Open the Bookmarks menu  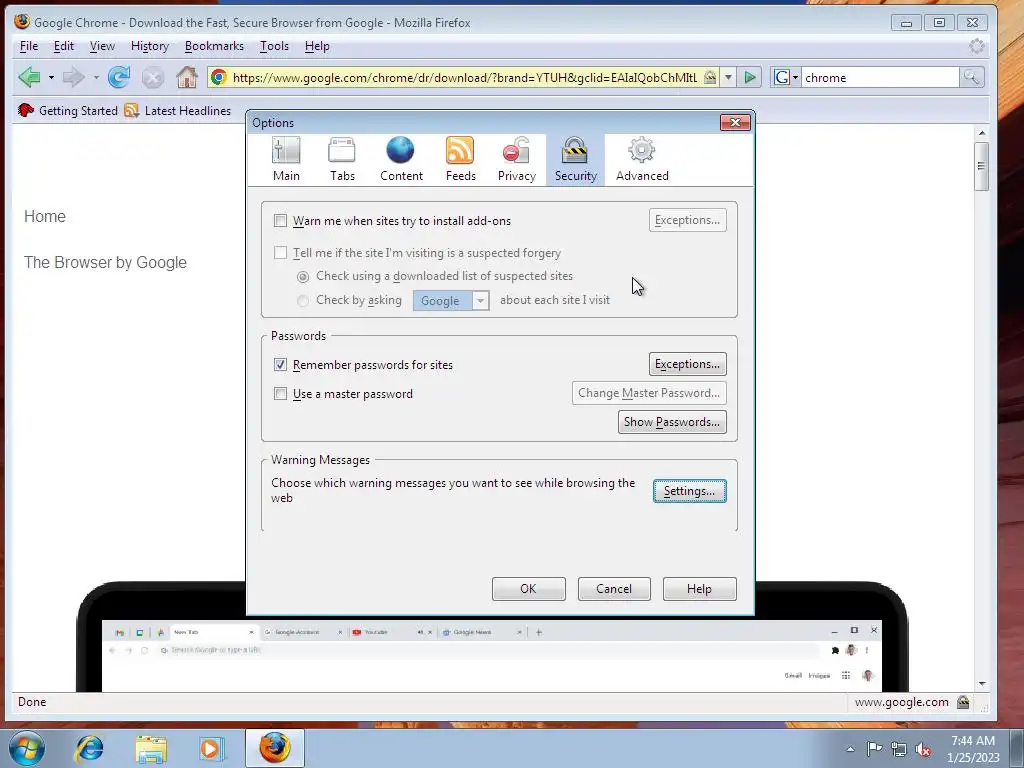(214, 46)
